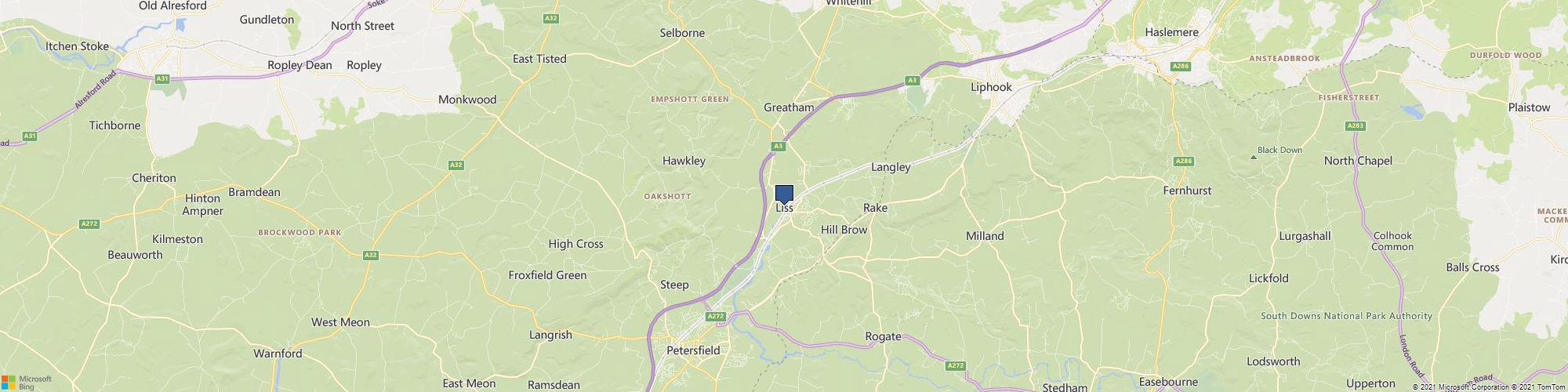Click the A286 road shield near Fernhurst
The image size is (1568, 392).
coord(1184,162)
